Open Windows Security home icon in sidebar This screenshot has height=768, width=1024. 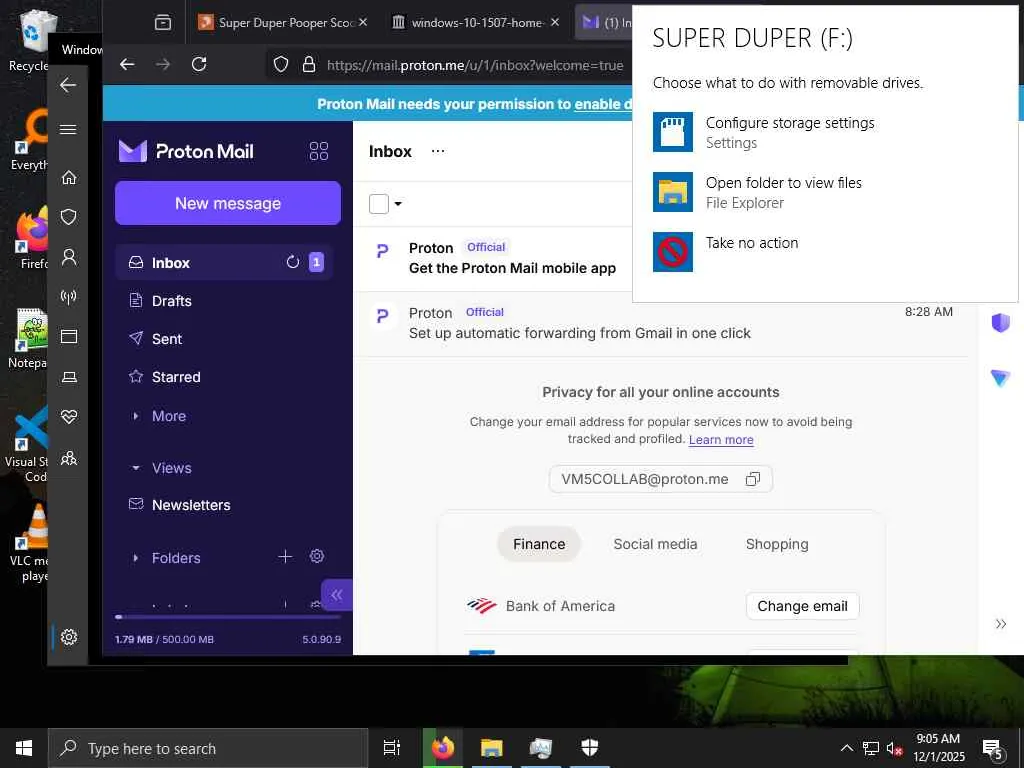69,177
